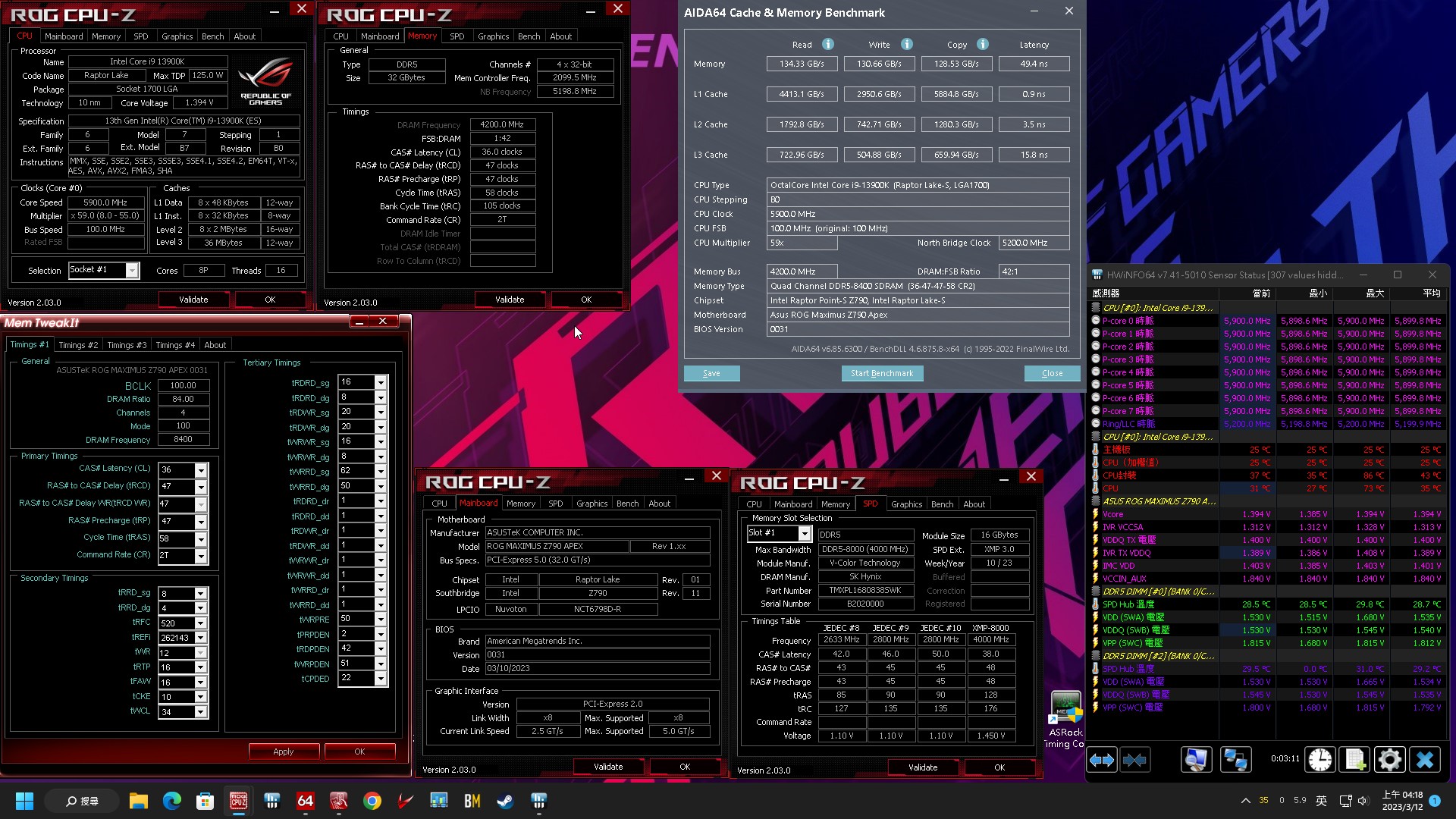The width and height of the screenshot is (1456, 819).
Task: Open Bench tab in CPU-Z Processor window
Action: [x=213, y=36]
